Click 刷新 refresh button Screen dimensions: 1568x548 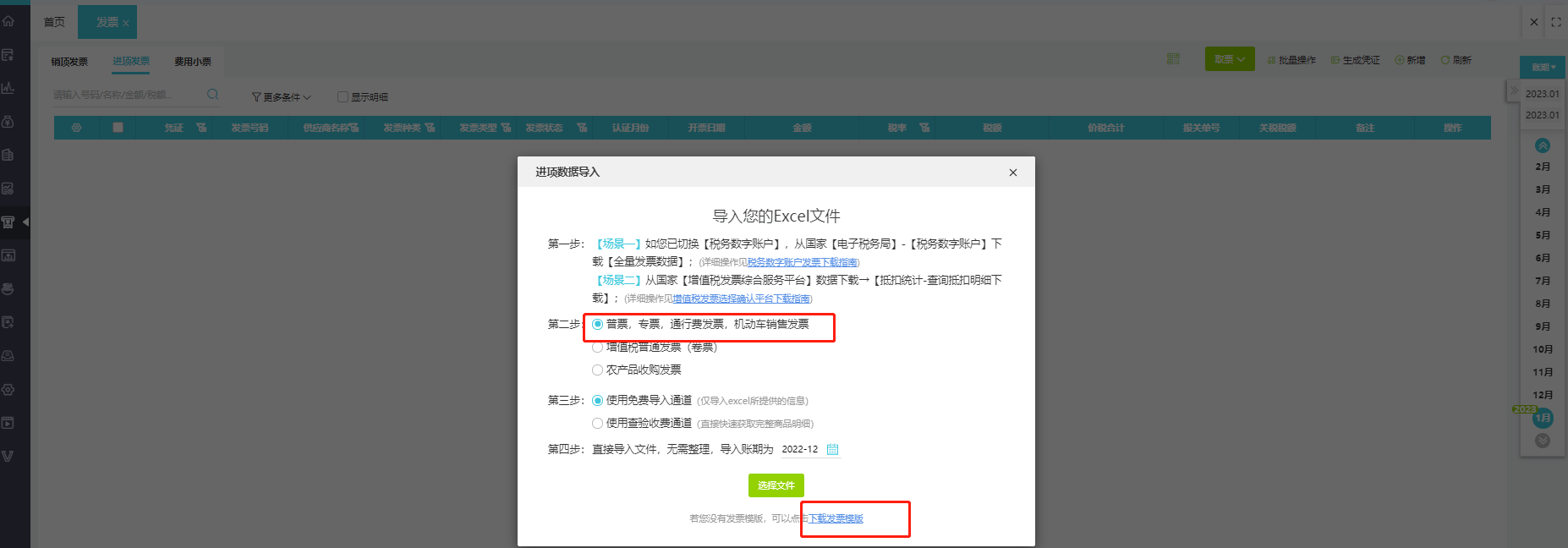click(x=1456, y=60)
